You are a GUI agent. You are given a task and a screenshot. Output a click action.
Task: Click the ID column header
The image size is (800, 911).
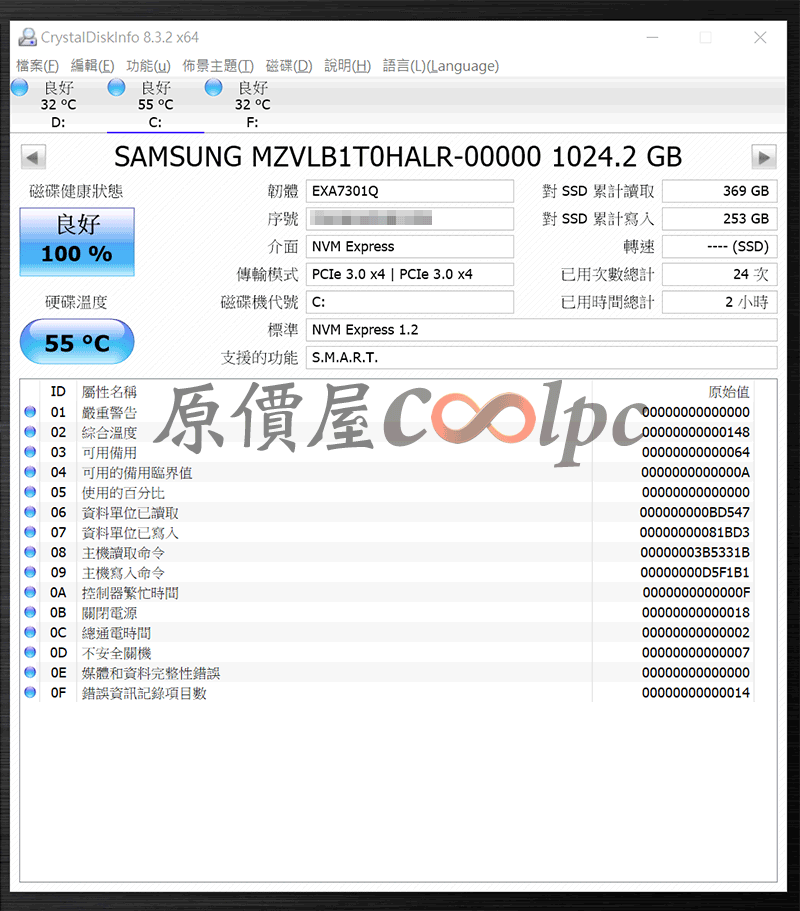pyautogui.click(x=58, y=392)
